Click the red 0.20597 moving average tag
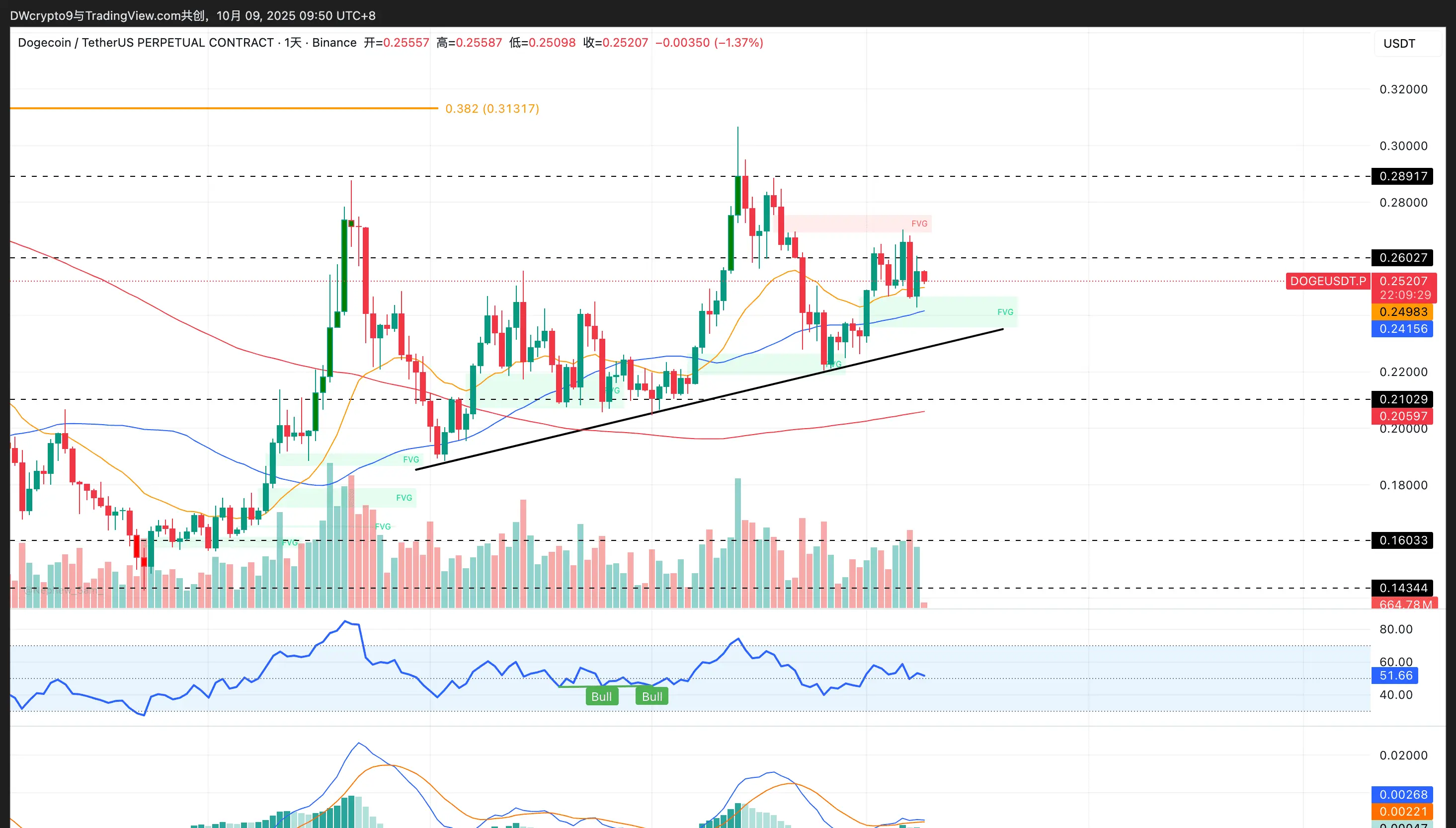This screenshot has width=1456, height=828. [x=1402, y=416]
